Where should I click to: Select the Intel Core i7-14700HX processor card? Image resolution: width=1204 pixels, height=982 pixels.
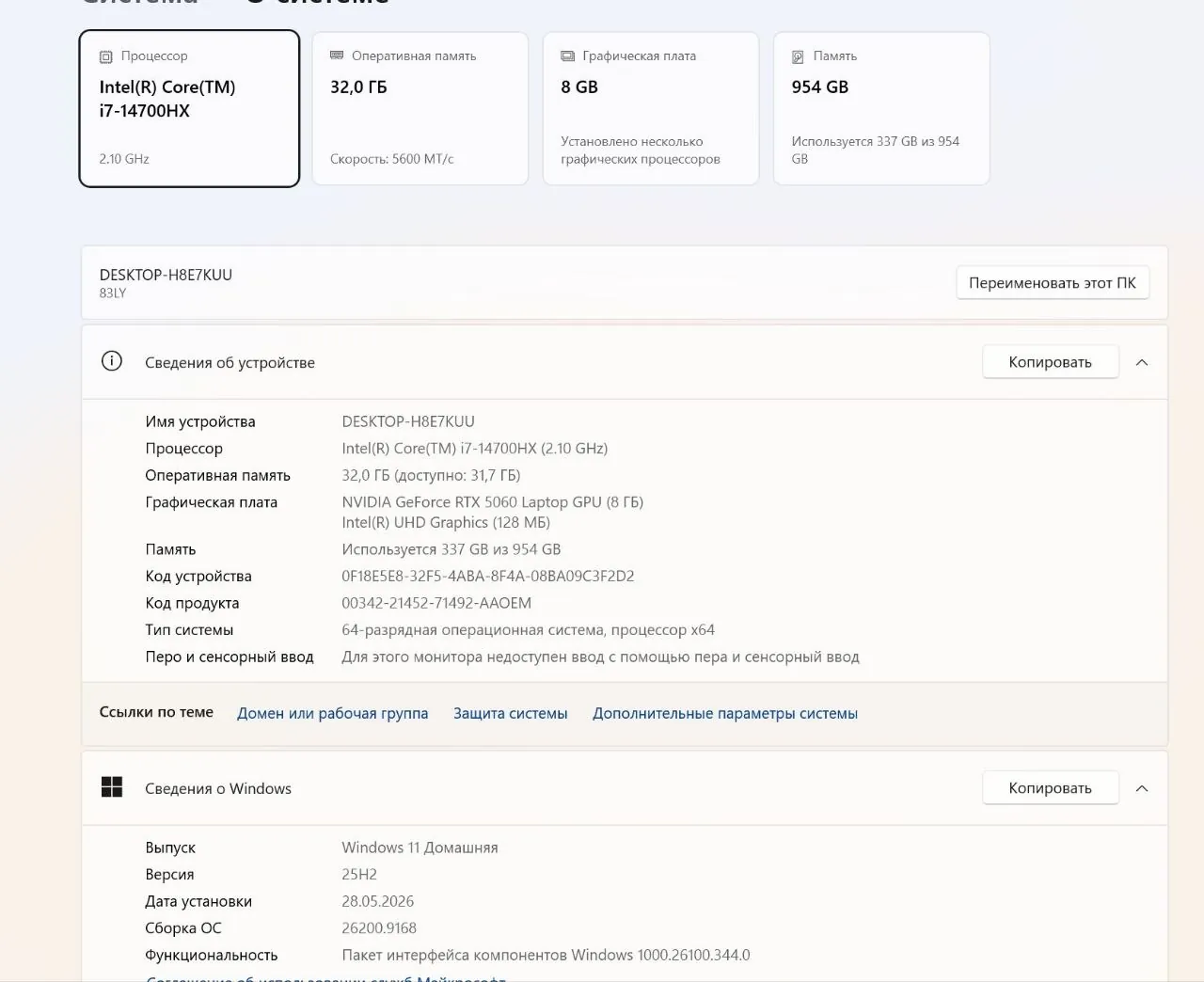point(189,109)
